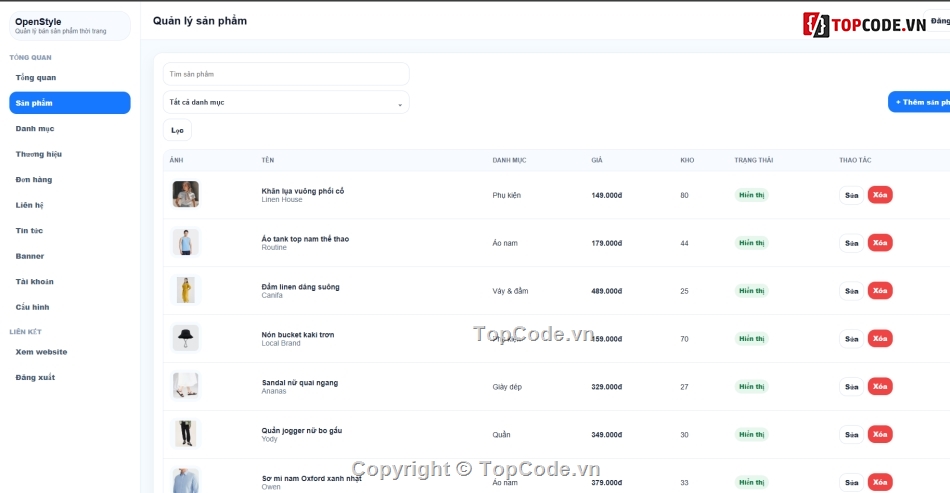Click Xóa for Sandal nữ quai ngang
The height and width of the screenshot is (493, 950).
[880, 386]
